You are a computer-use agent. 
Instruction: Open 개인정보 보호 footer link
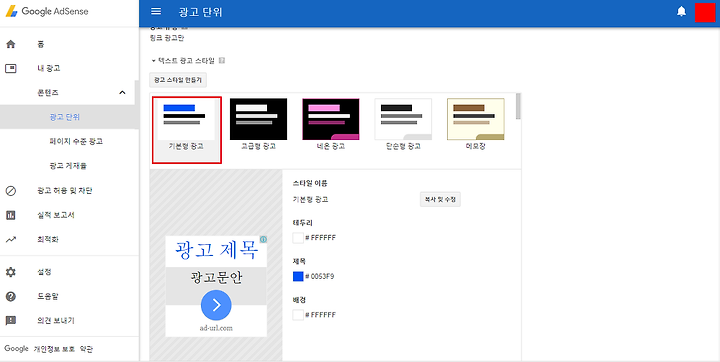[x=54, y=349]
